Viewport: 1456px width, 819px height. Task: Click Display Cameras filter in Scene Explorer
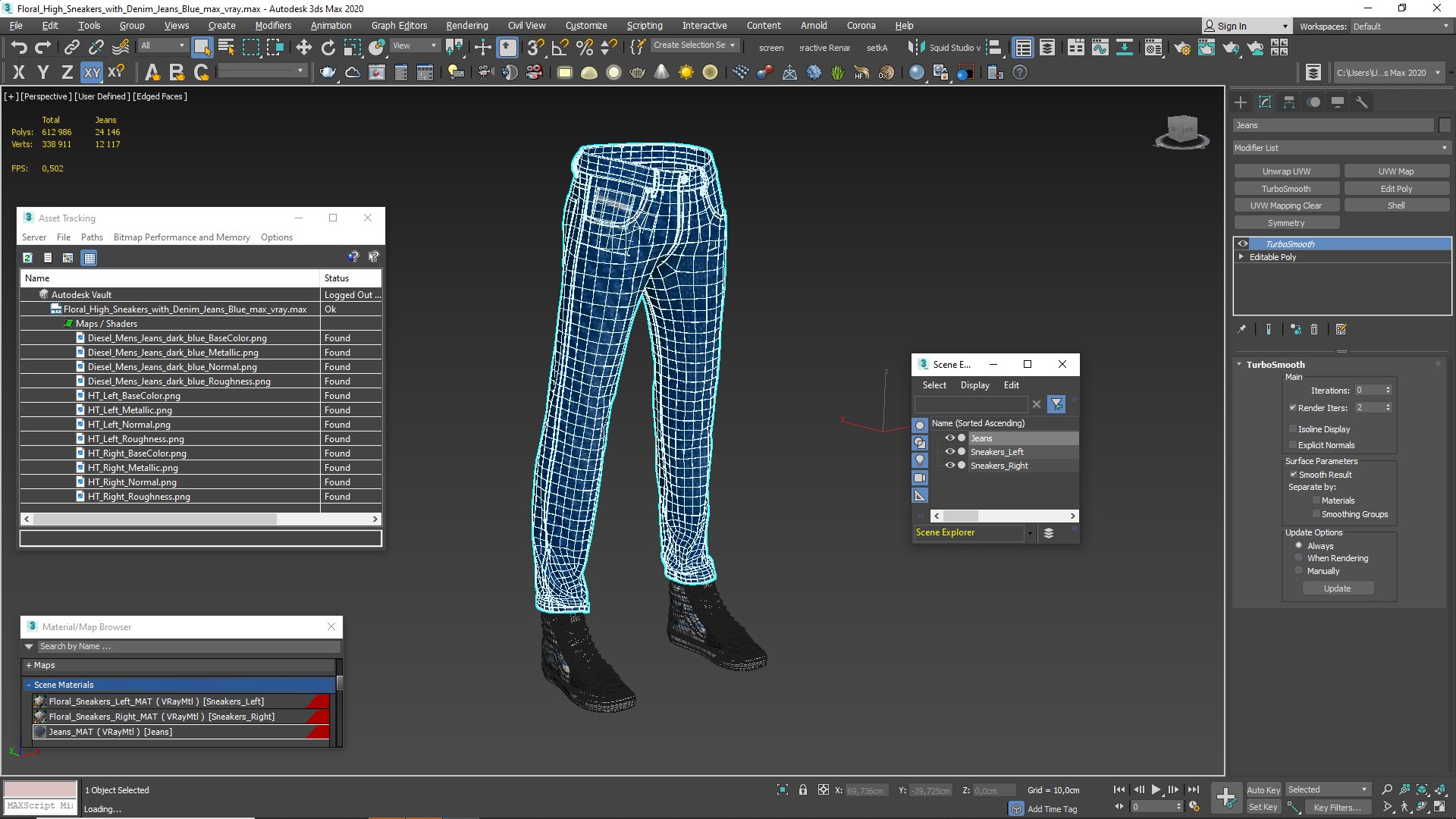point(920,478)
